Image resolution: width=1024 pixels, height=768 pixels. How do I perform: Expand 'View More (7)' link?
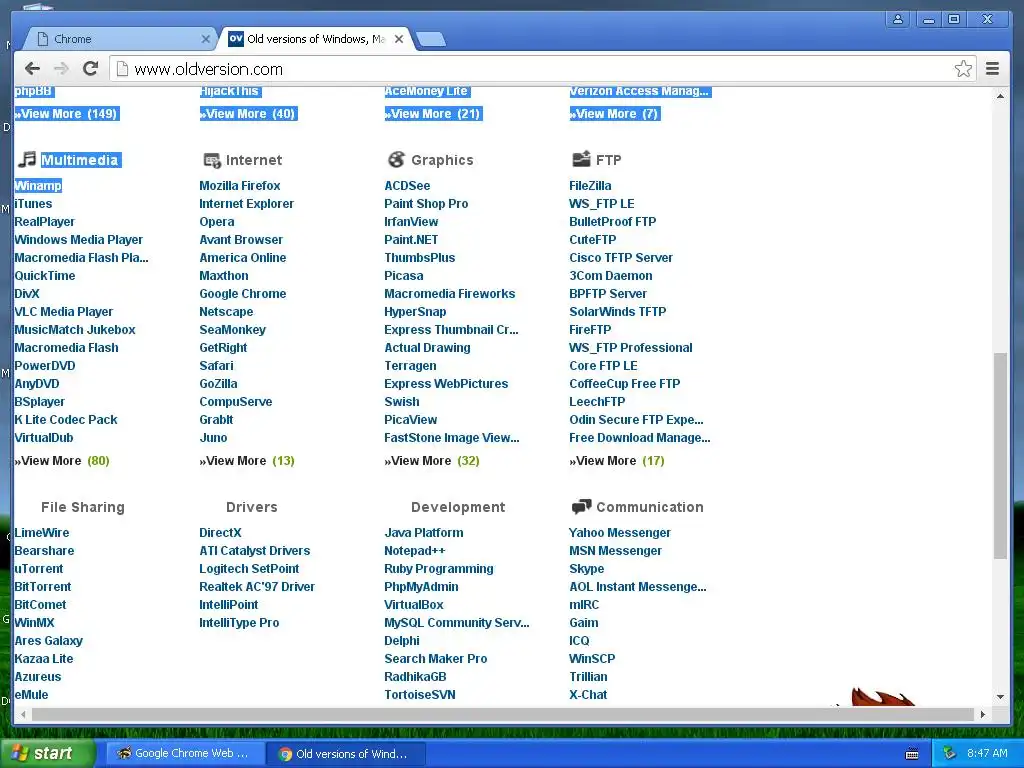click(614, 114)
